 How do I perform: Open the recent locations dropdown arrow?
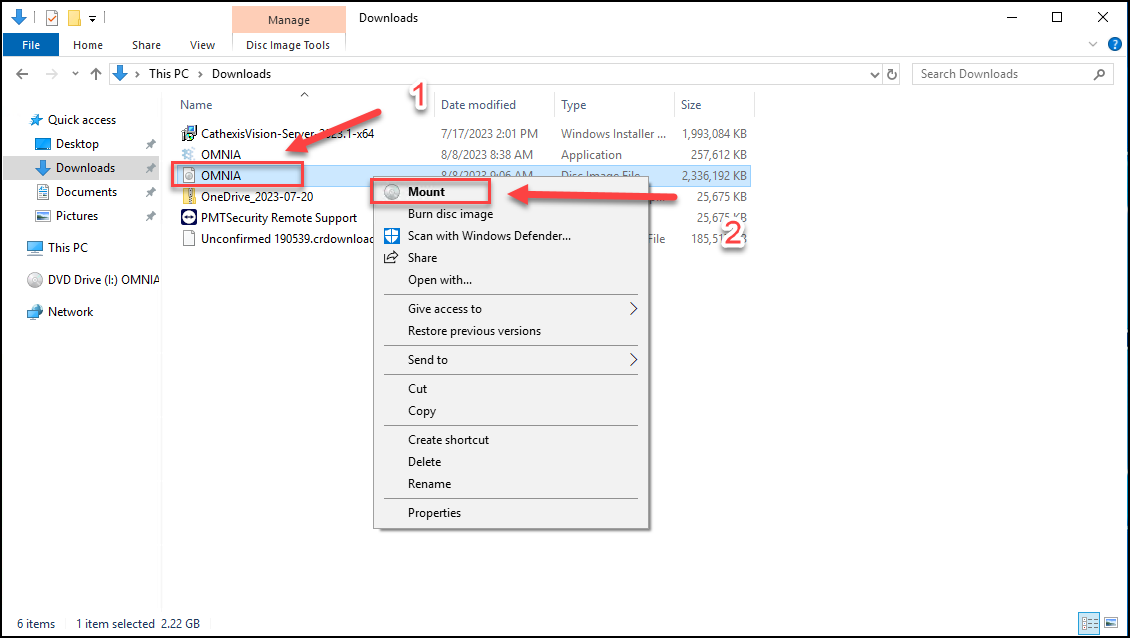pos(75,74)
